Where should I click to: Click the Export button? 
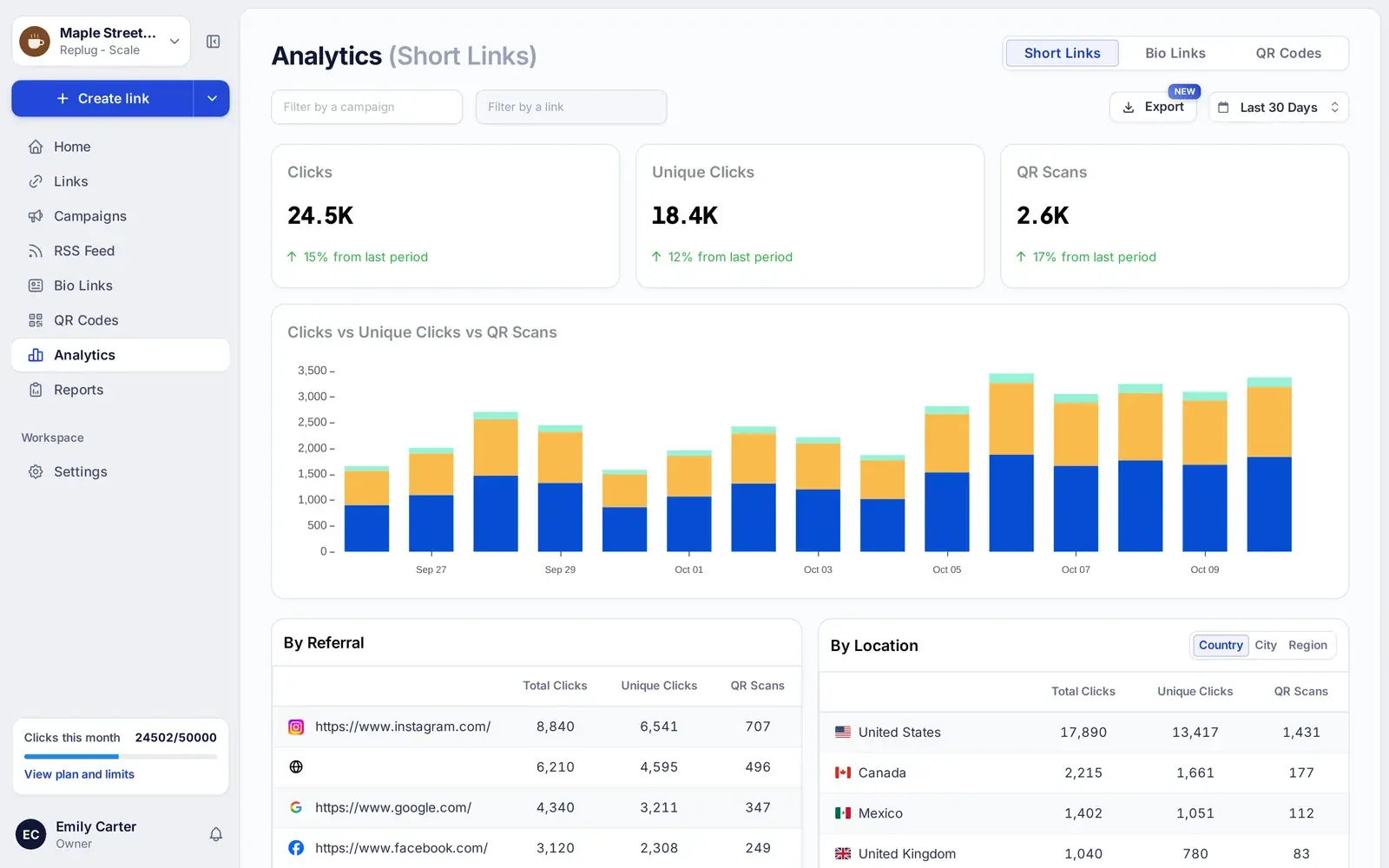click(1153, 107)
